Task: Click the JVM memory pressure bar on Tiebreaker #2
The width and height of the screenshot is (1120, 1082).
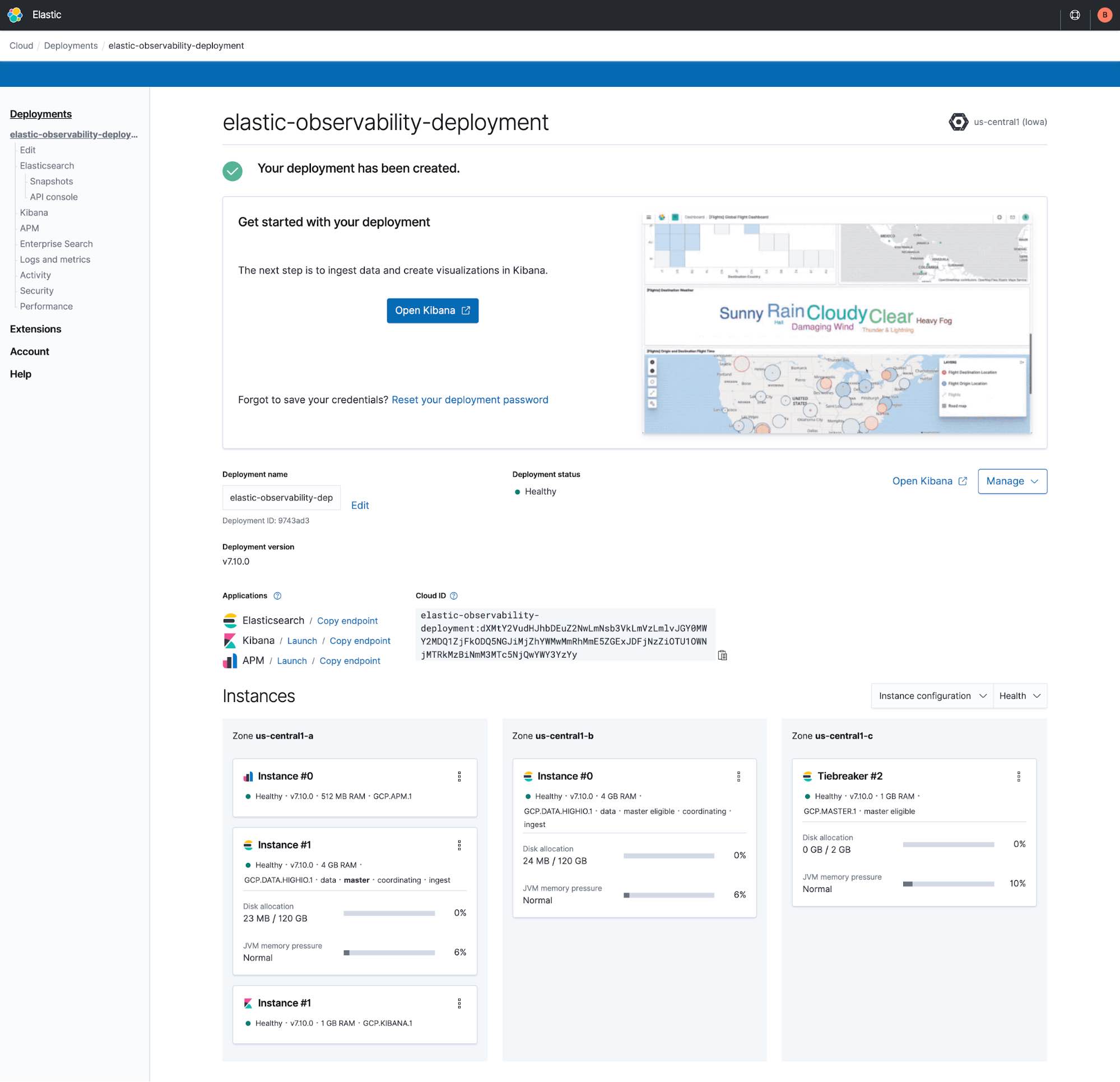Action: (949, 884)
